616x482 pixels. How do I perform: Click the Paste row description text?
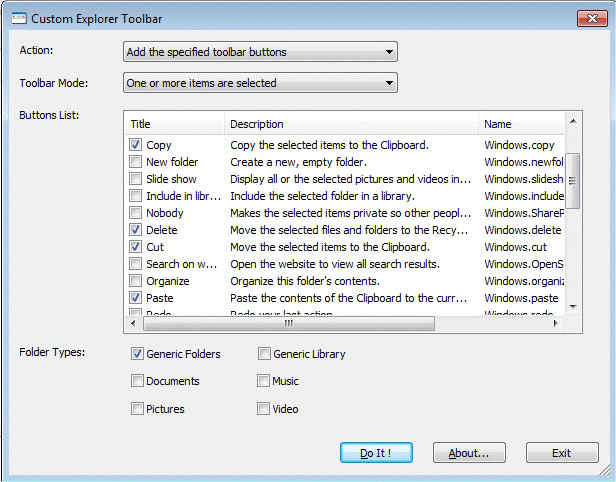tap(348, 298)
